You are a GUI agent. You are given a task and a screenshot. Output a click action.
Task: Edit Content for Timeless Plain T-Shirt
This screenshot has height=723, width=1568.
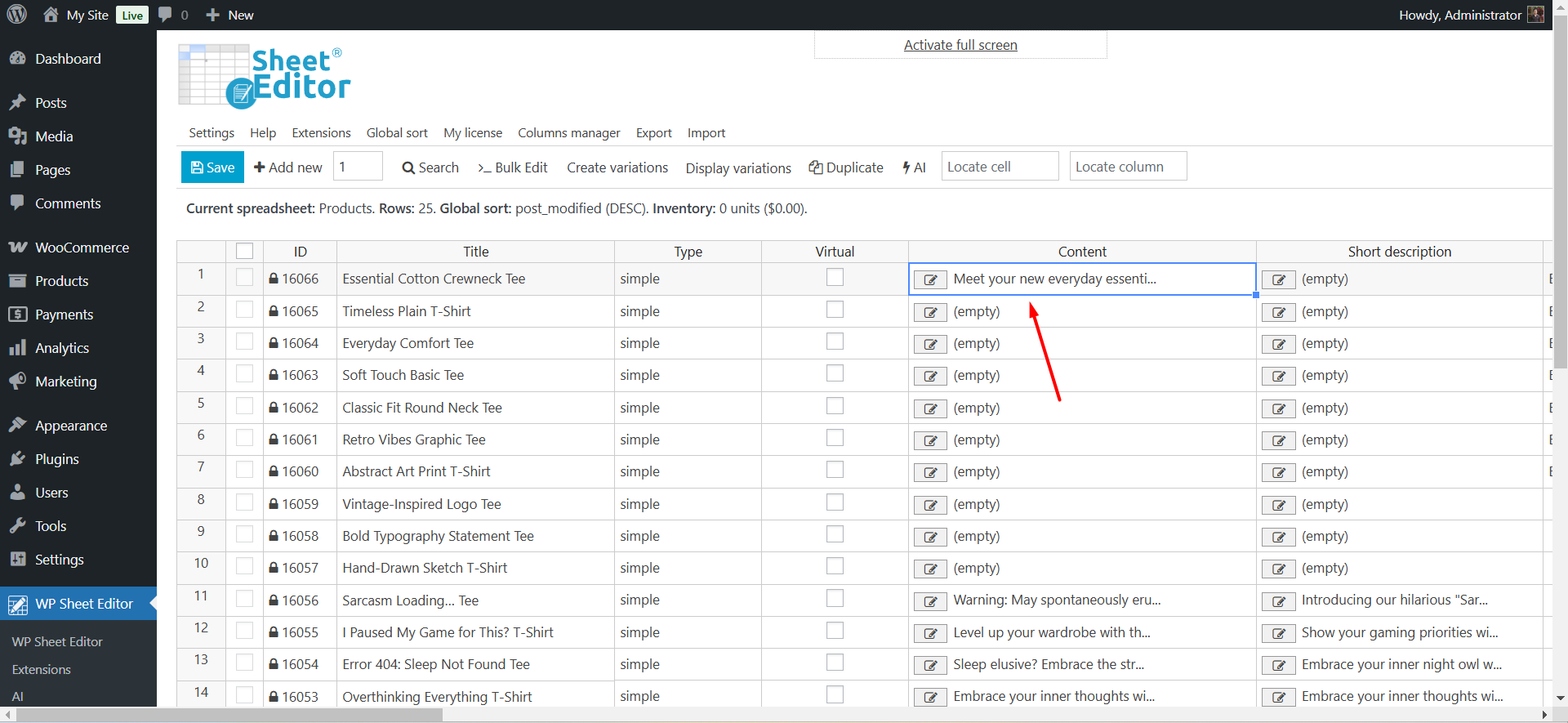[930, 312]
